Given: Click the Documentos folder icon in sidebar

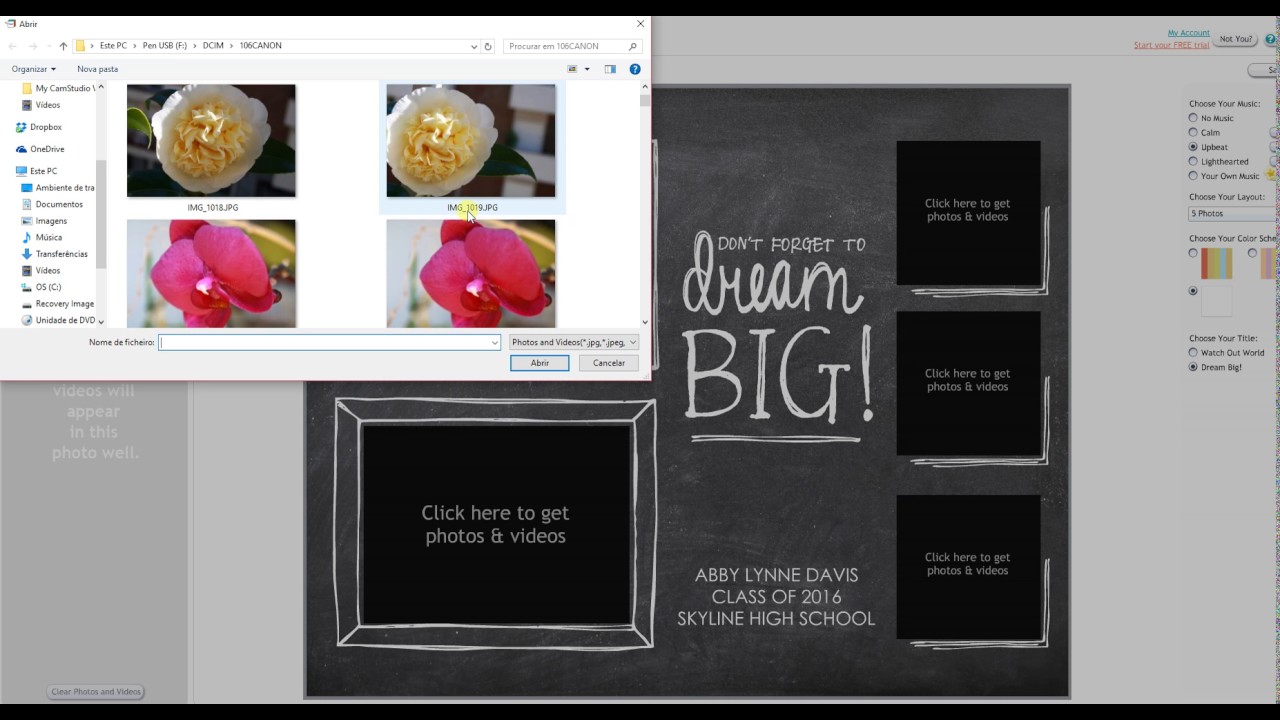Looking at the screenshot, I should point(27,204).
